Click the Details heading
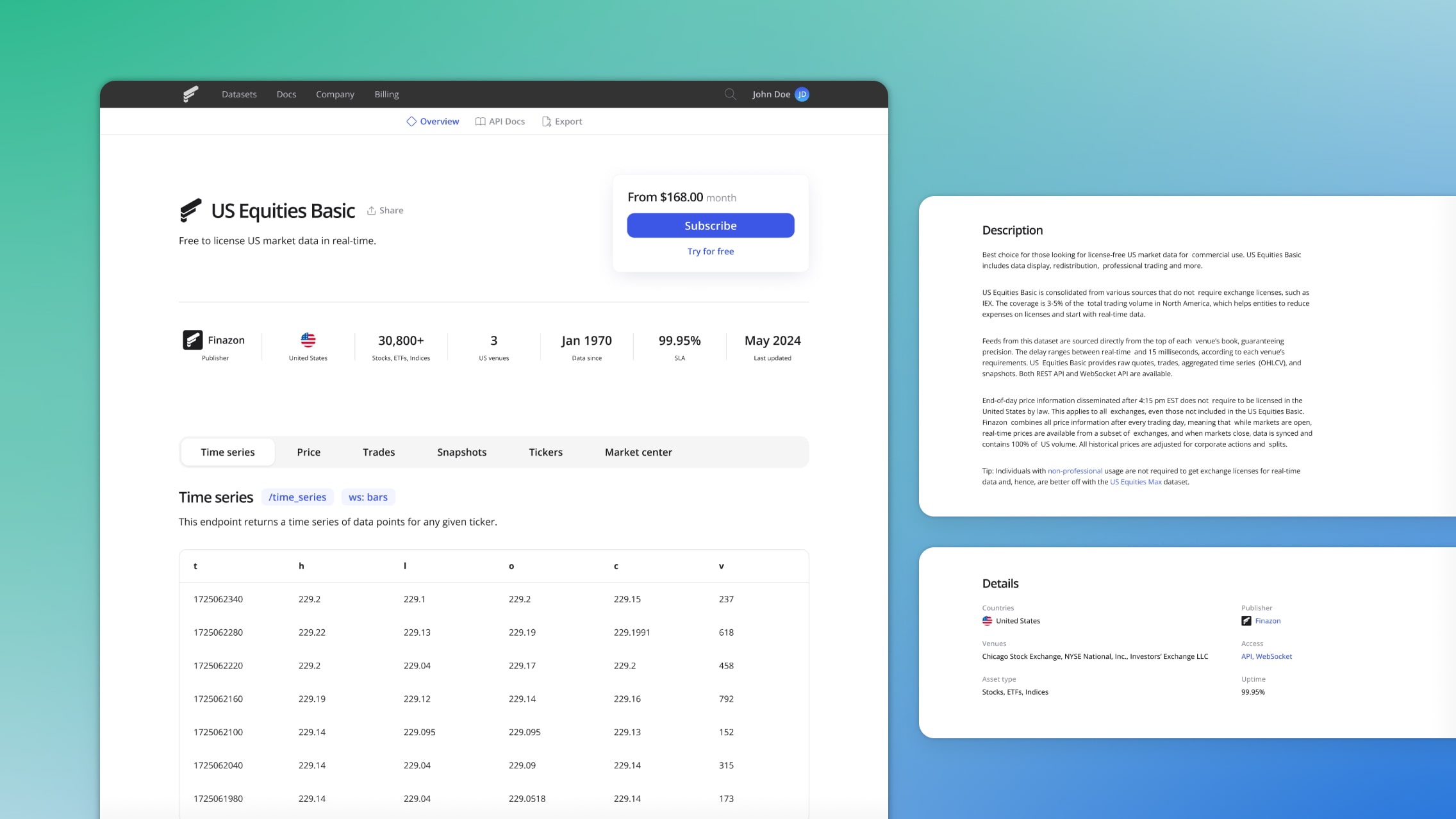The height and width of the screenshot is (819, 1456). [x=1000, y=583]
